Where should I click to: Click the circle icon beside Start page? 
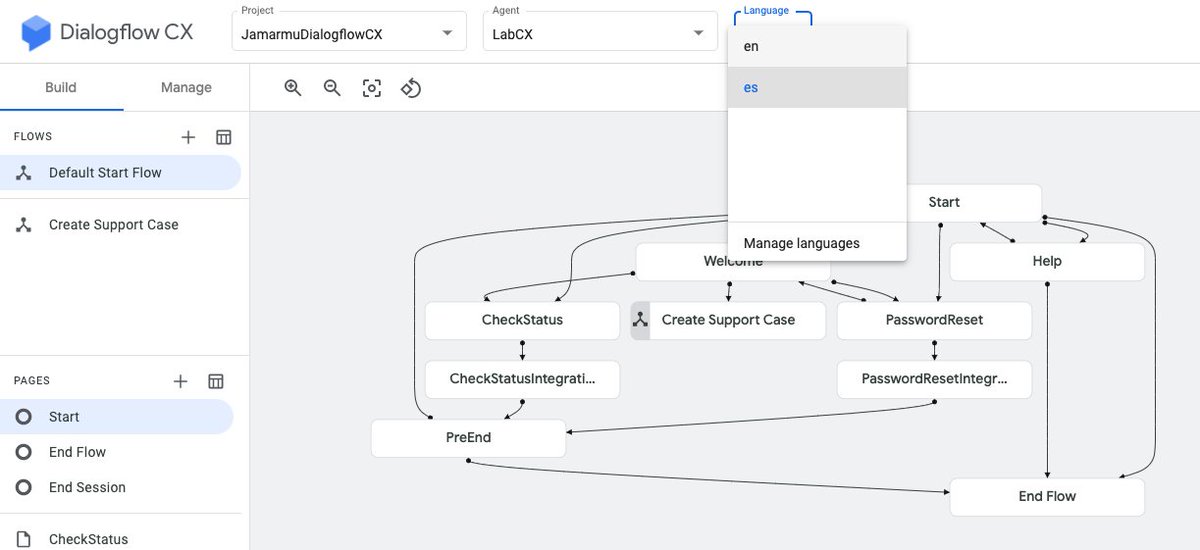click(24, 417)
